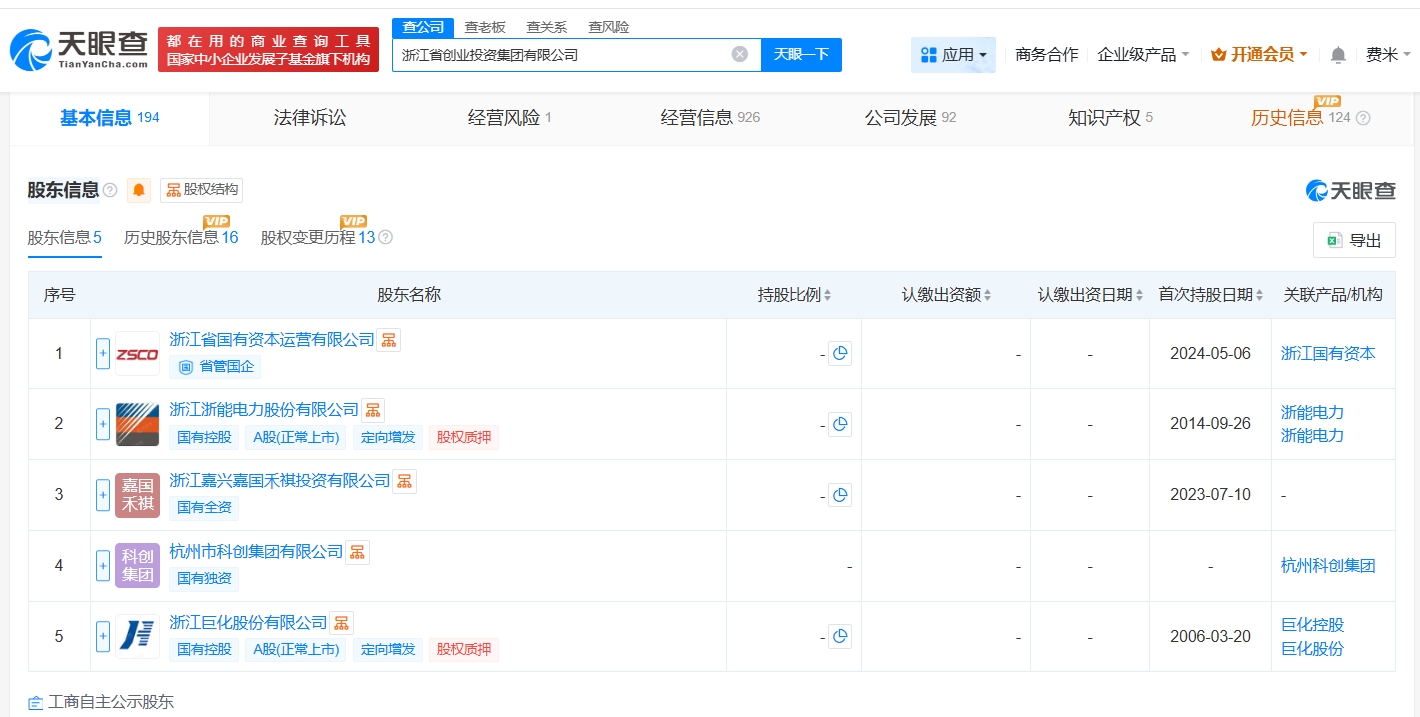This screenshot has width=1420, height=717.
Task: Click the 导出 export button
Action: tap(1354, 240)
